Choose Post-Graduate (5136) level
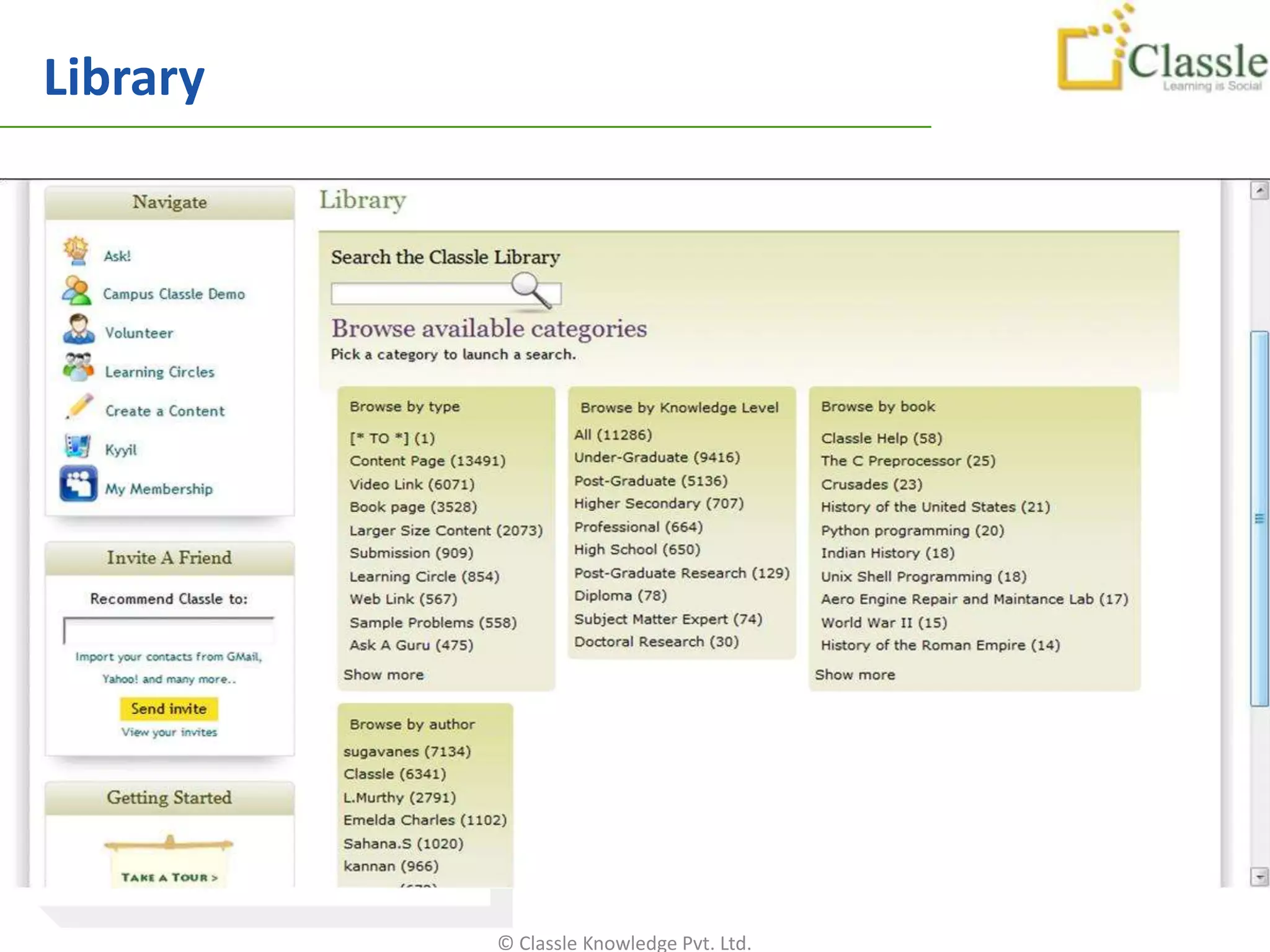 (651, 481)
